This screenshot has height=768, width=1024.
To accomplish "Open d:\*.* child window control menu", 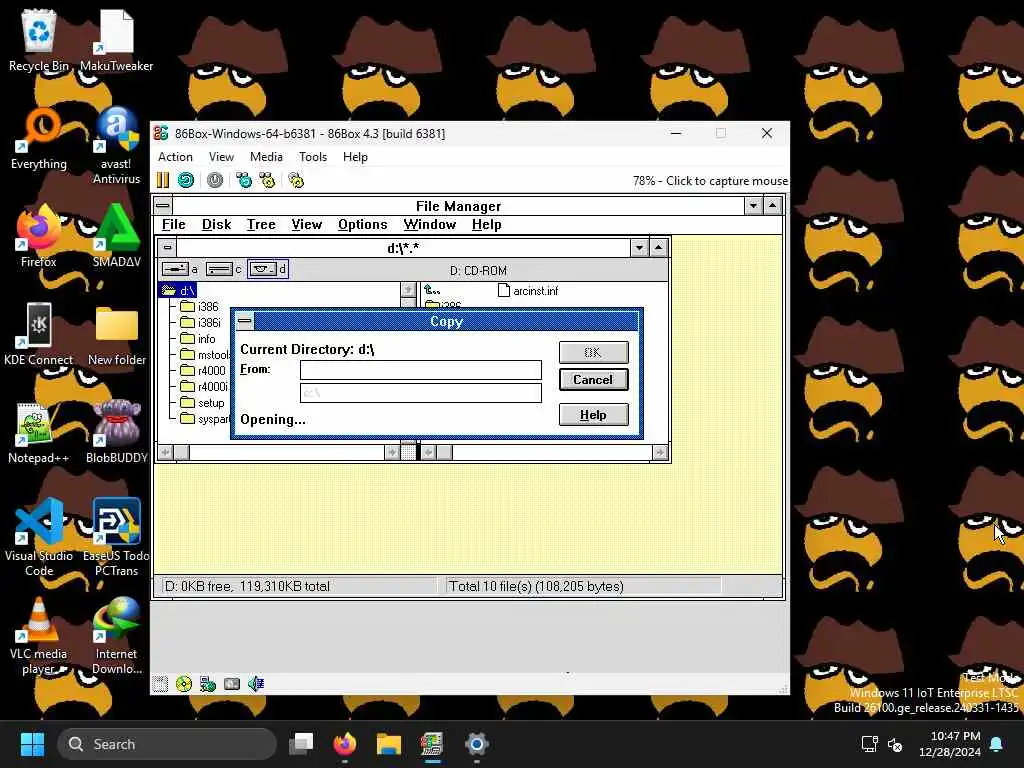I will pyautogui.click(x=168, y=248).
